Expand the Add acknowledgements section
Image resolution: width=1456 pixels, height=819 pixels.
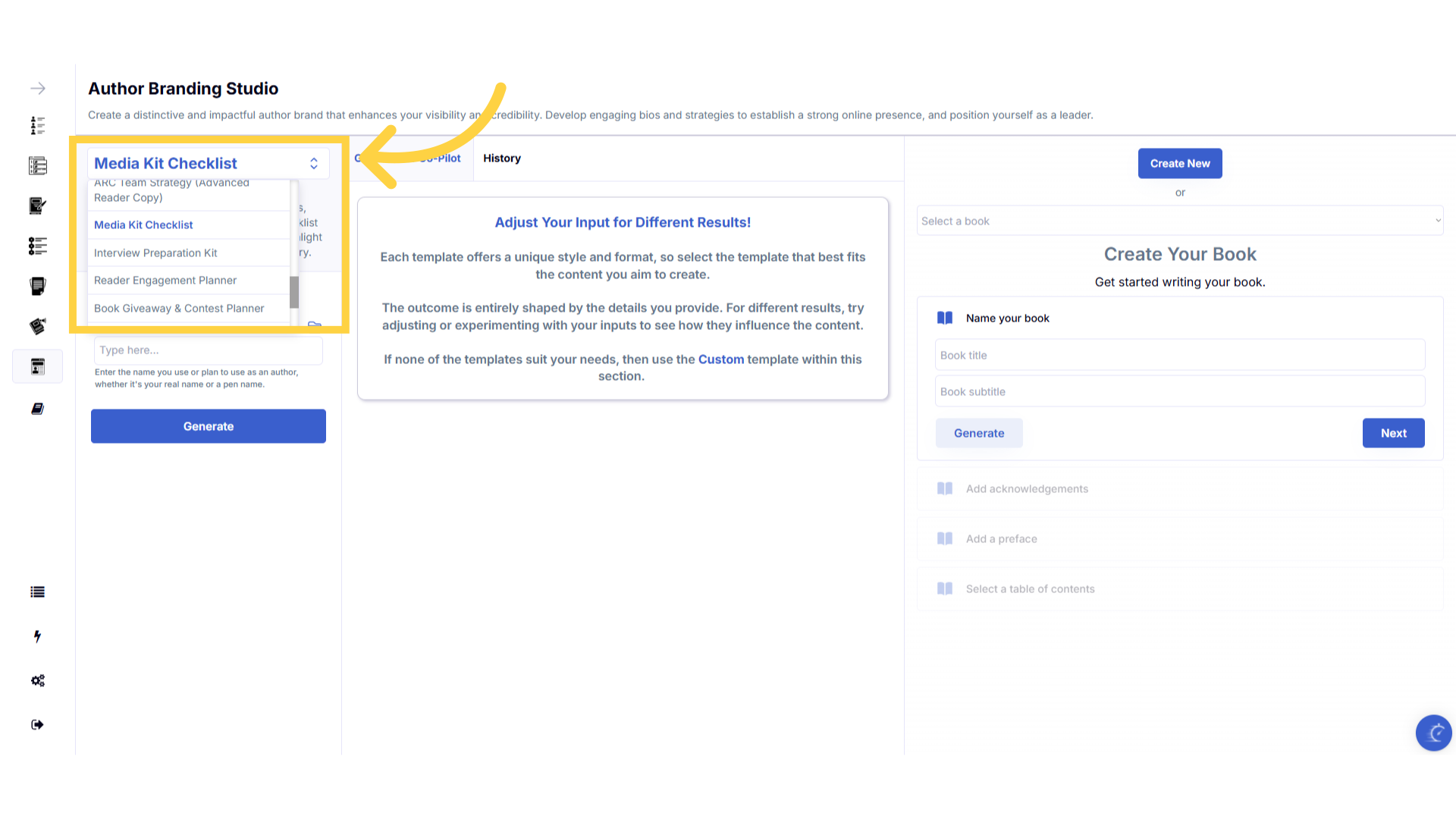(1027, 489)
